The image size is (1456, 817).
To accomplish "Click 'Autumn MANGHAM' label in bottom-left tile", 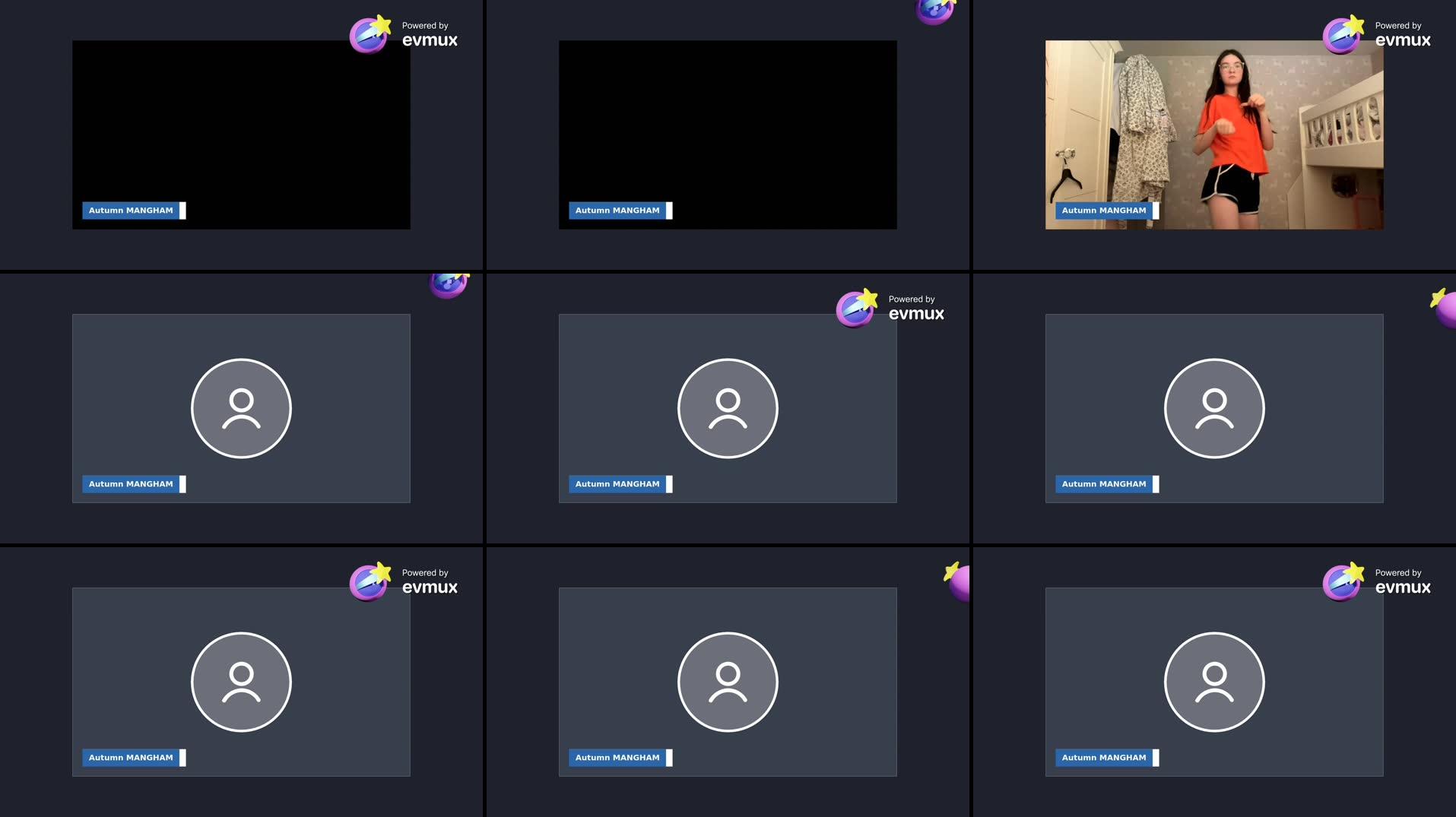I will click(x=134, y=758).
